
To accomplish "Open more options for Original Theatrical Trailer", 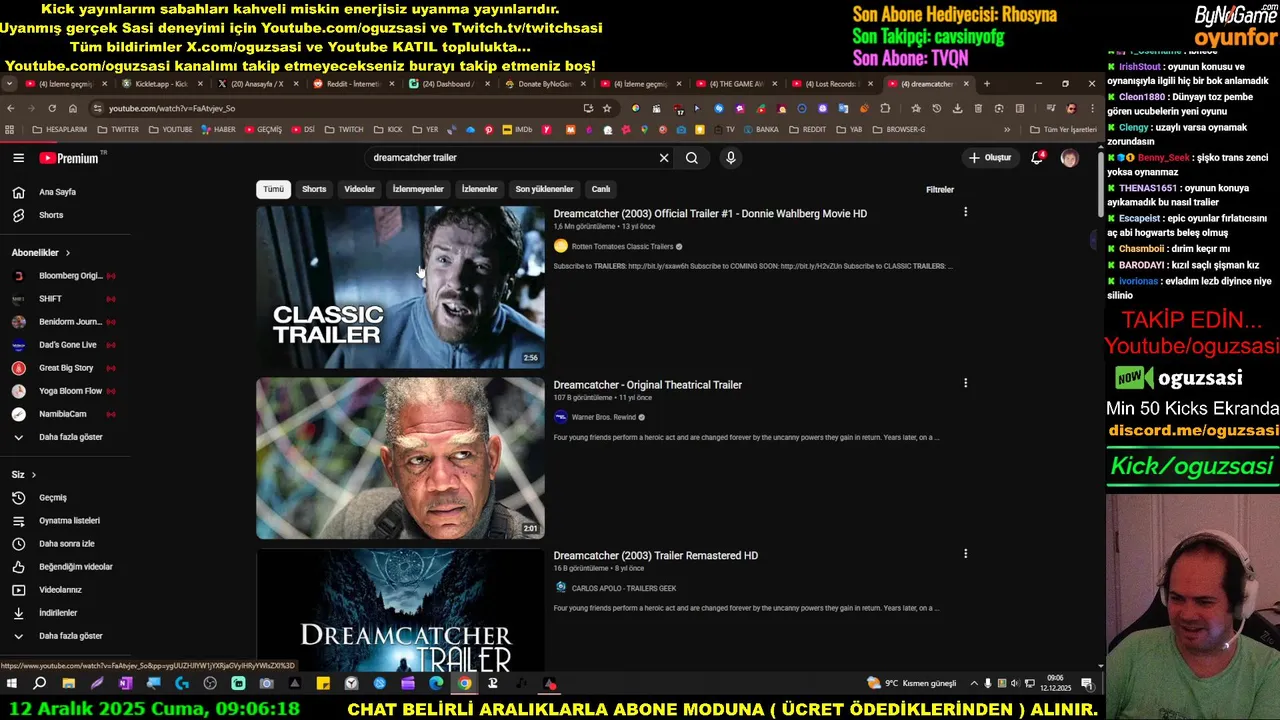I will [x=965, y=383].
